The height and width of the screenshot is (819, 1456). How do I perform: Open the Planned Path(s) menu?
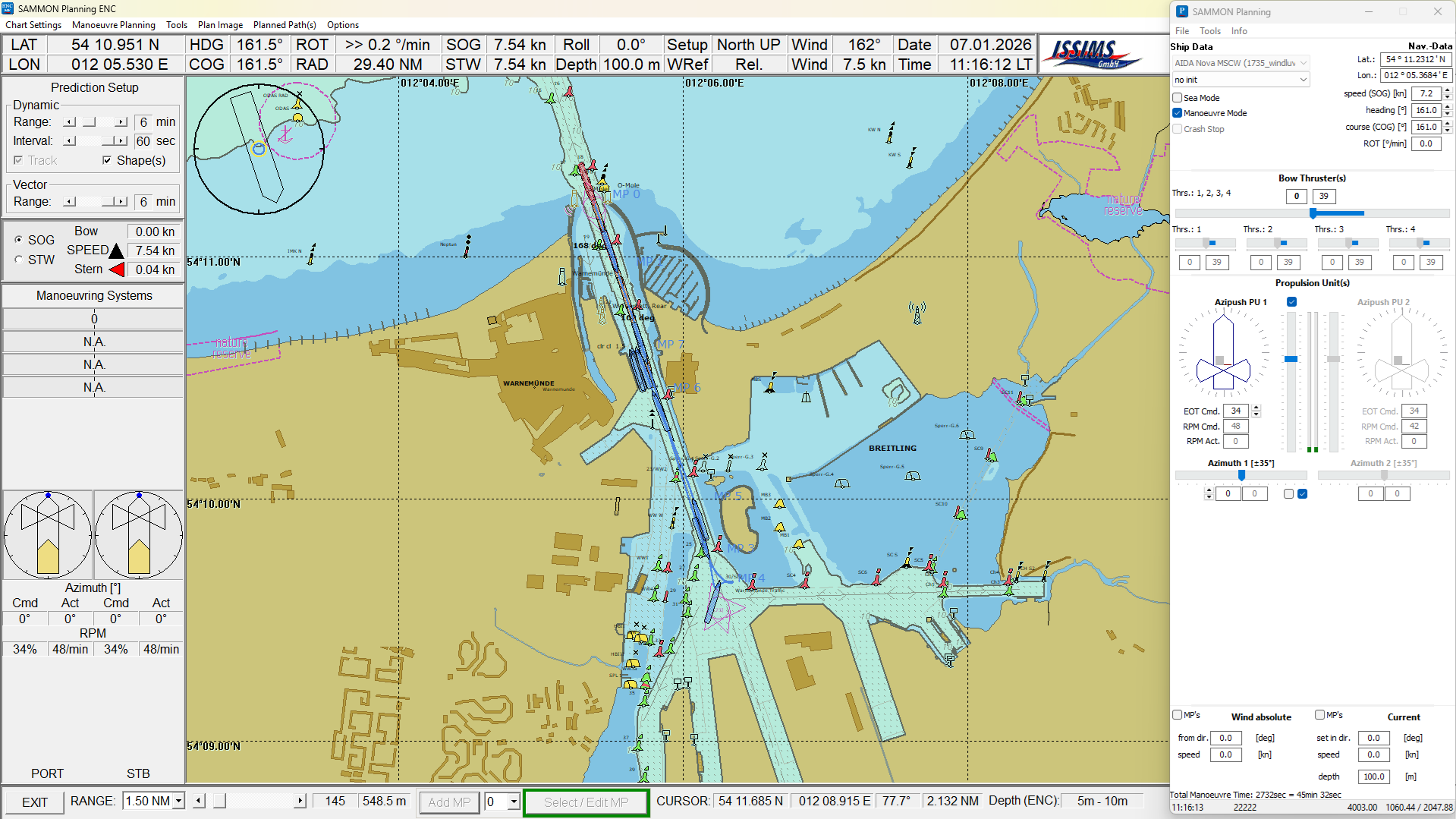285,25
